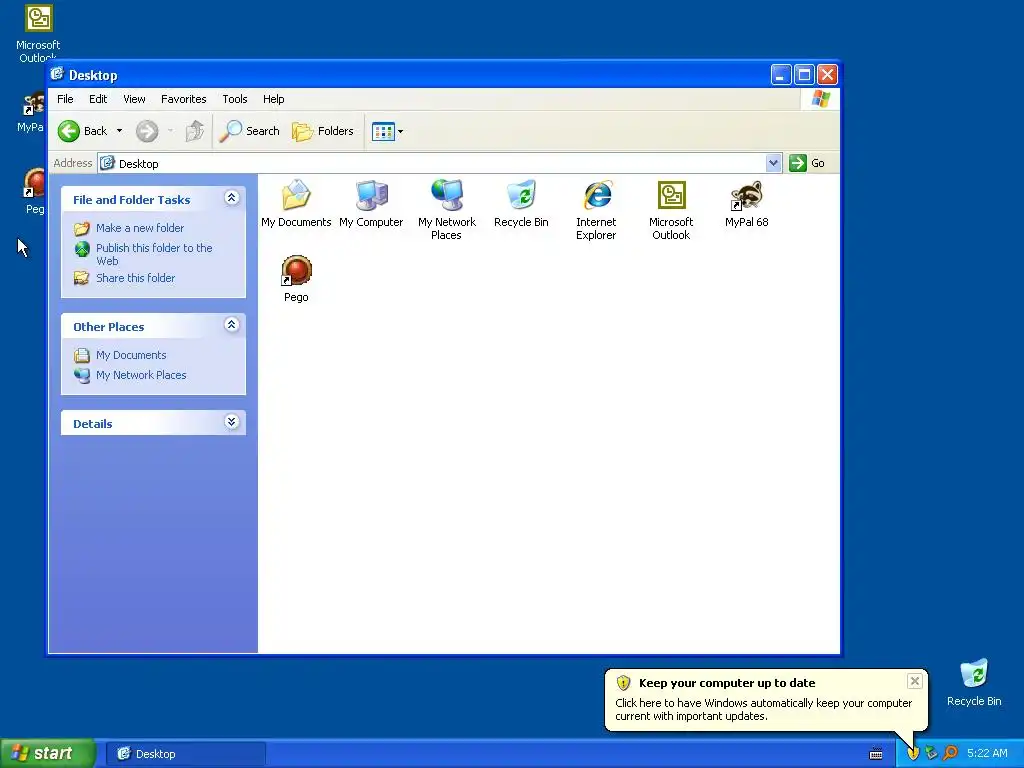Expand the Address bar dropdown
Viewport: 1024px width, 768px height.
[x=773, y=163]
